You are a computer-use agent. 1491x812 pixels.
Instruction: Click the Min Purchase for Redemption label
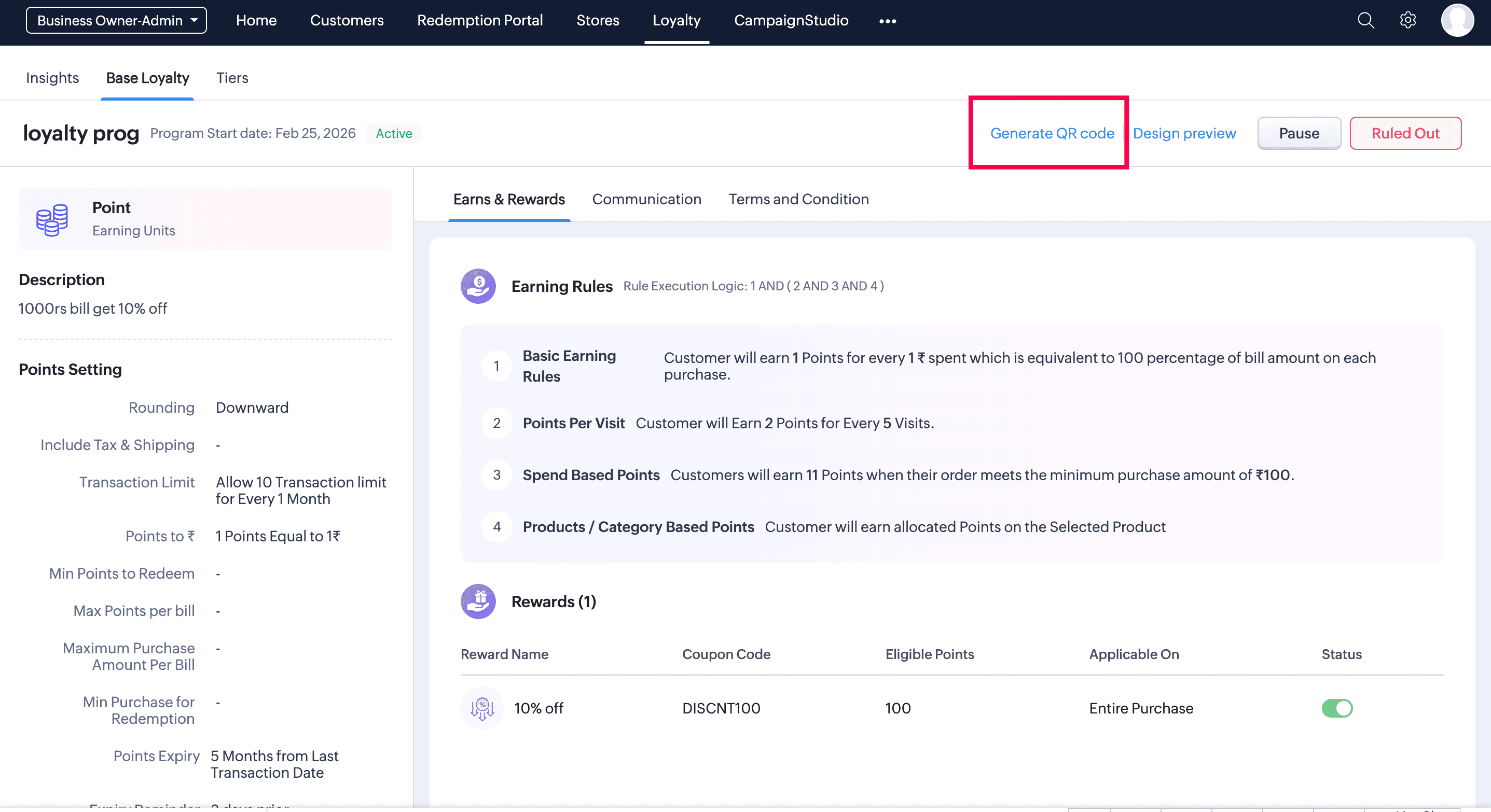coord(139,710)
